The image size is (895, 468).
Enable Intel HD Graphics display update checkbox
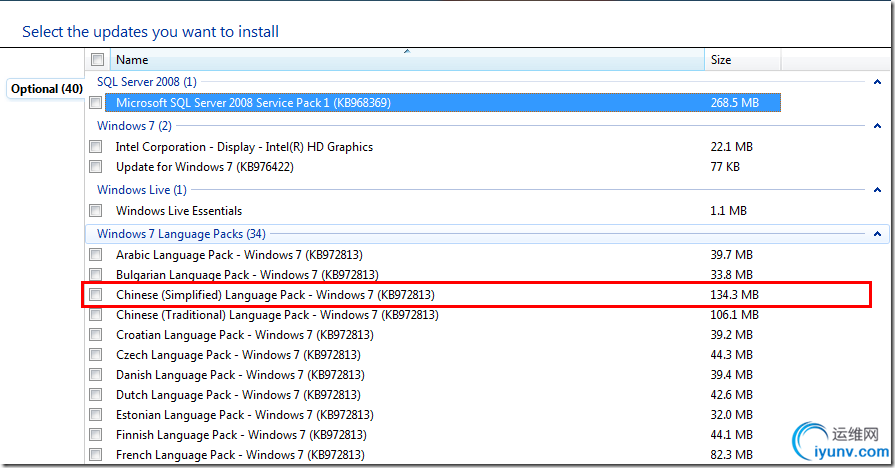click(x=96, y=147)
